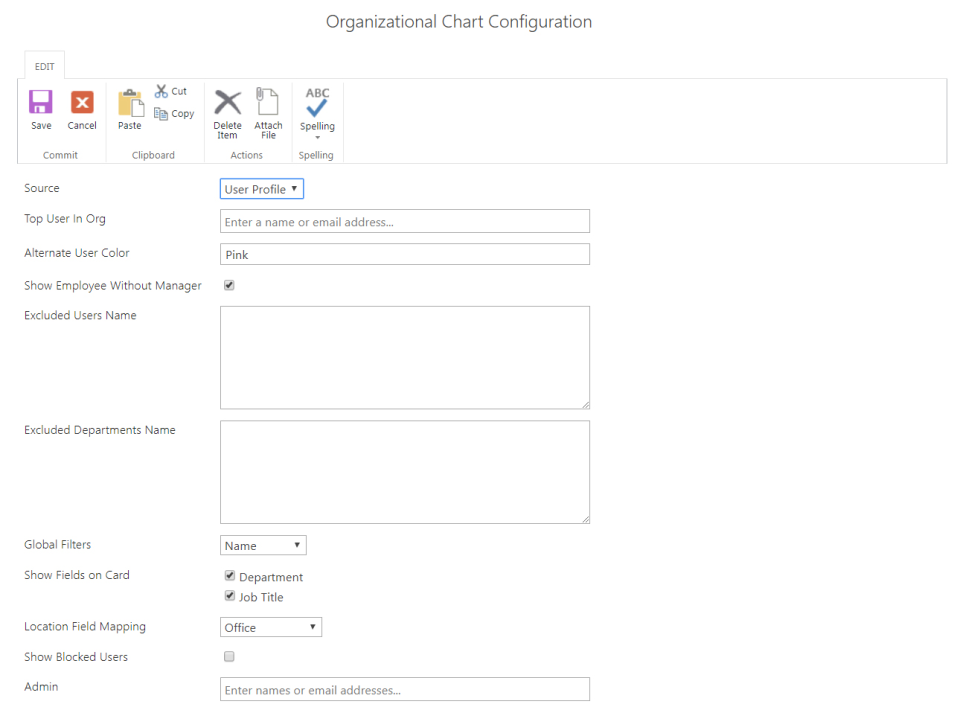Image resolution: width=960 pixels, height=710 pixels.
Task: Click the Top User In Org input field
Action: (x=404, y=221)
